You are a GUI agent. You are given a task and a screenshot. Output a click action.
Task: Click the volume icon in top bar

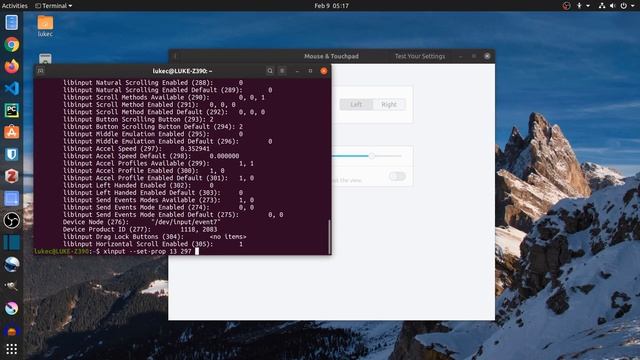click(x=612, y=6)
